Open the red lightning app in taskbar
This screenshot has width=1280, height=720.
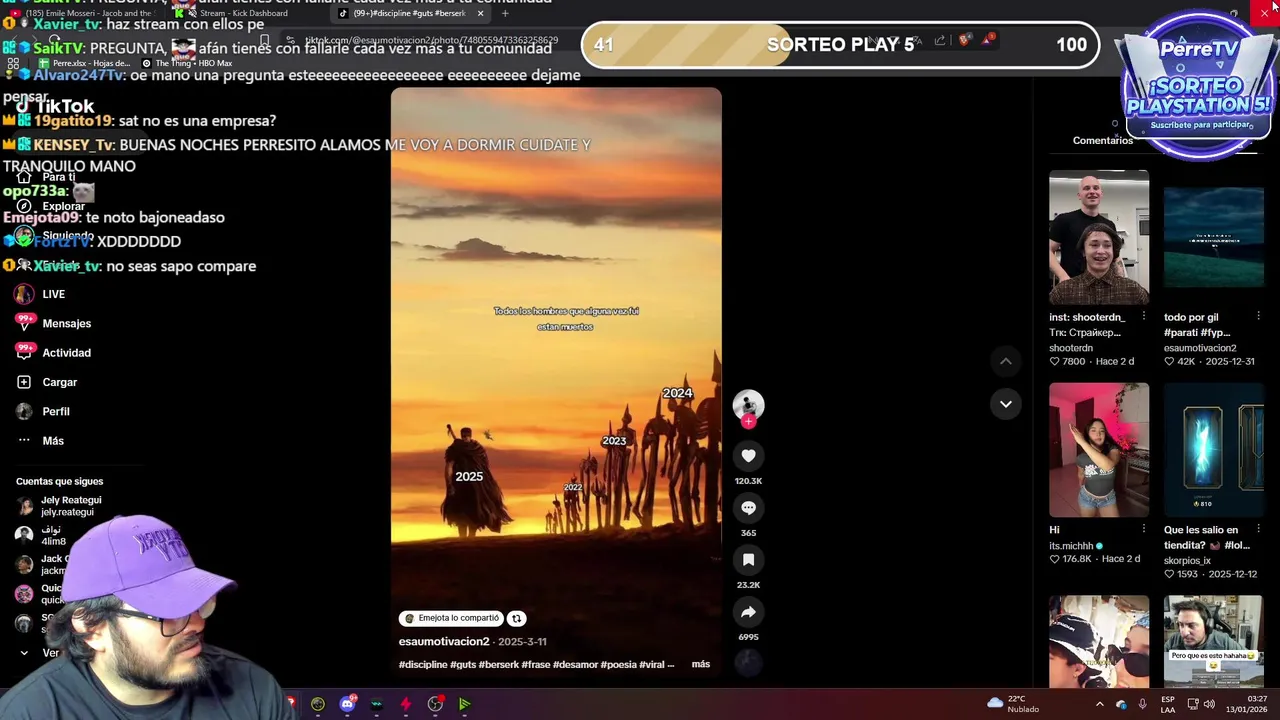point(405,704)
